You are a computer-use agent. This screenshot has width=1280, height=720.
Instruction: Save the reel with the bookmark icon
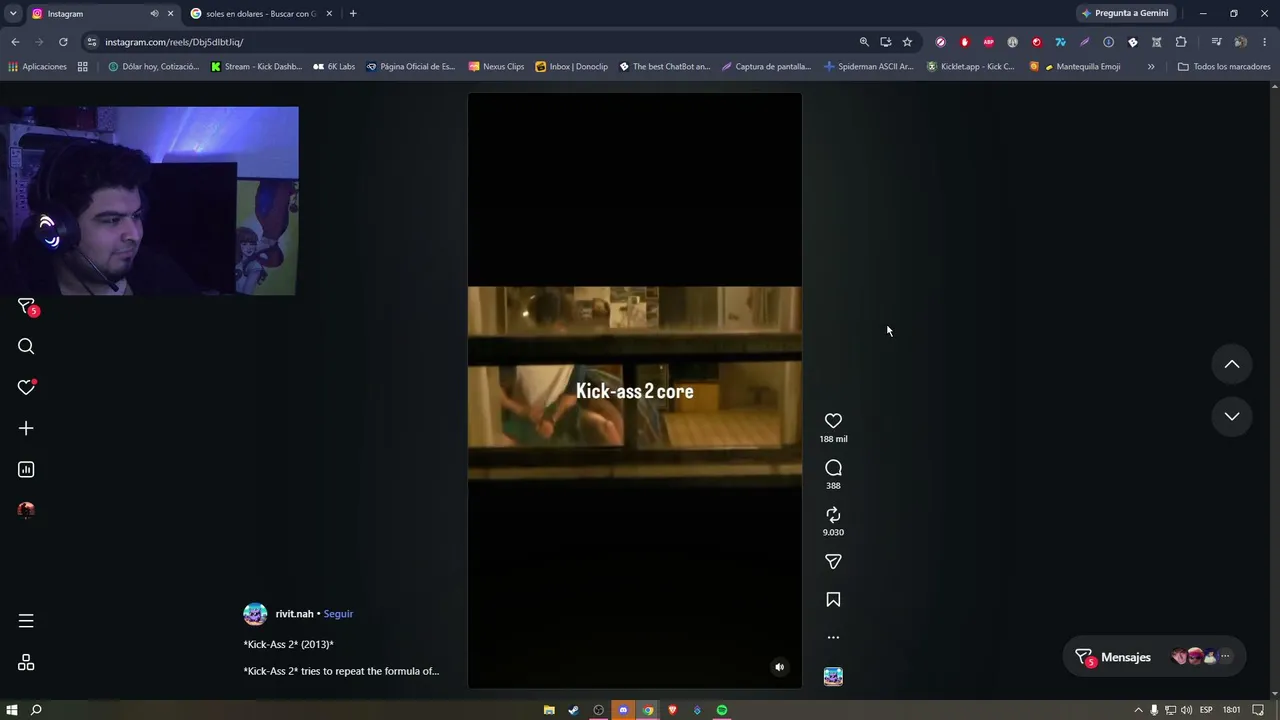click(833, 600)
